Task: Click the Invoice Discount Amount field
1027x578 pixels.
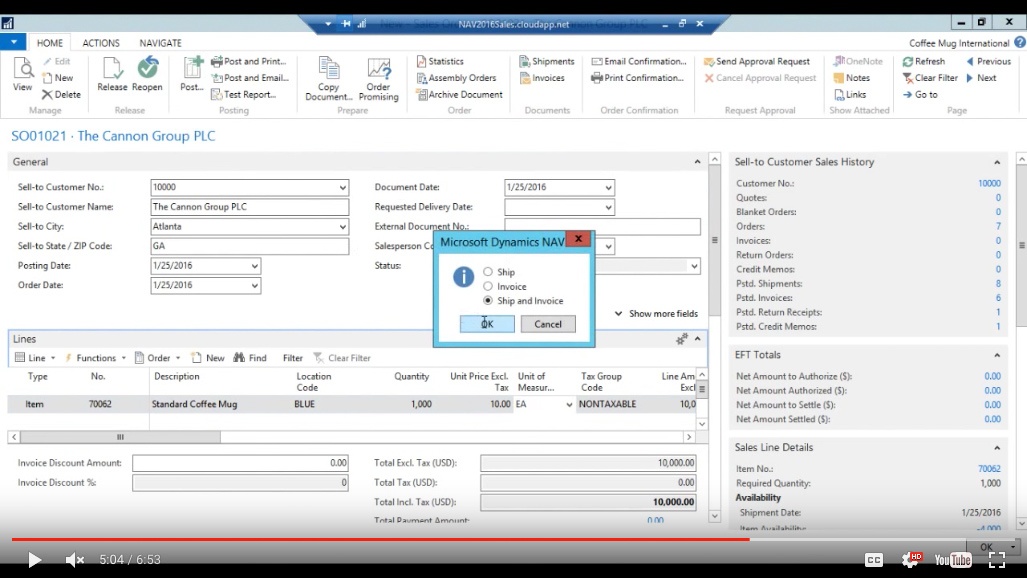Action: click(240, 463)
